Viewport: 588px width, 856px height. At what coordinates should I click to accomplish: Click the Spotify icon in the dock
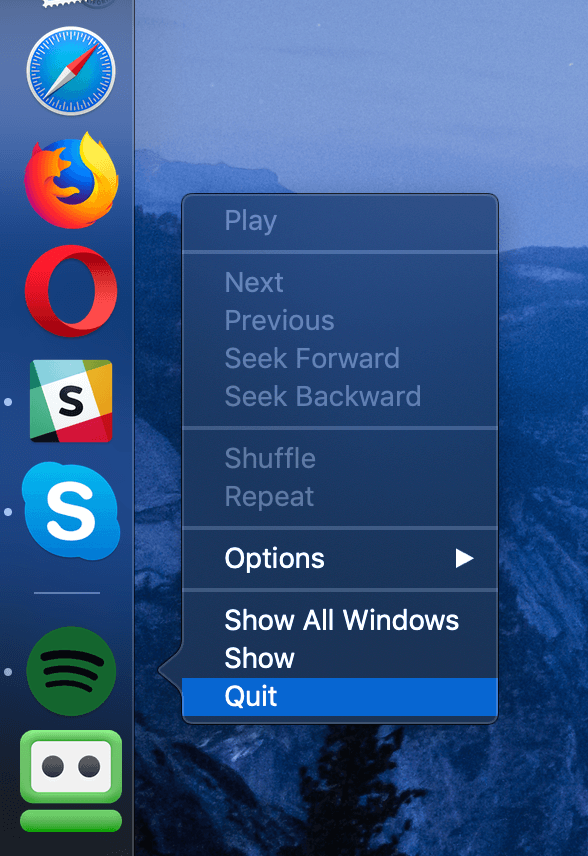point(71,671)
